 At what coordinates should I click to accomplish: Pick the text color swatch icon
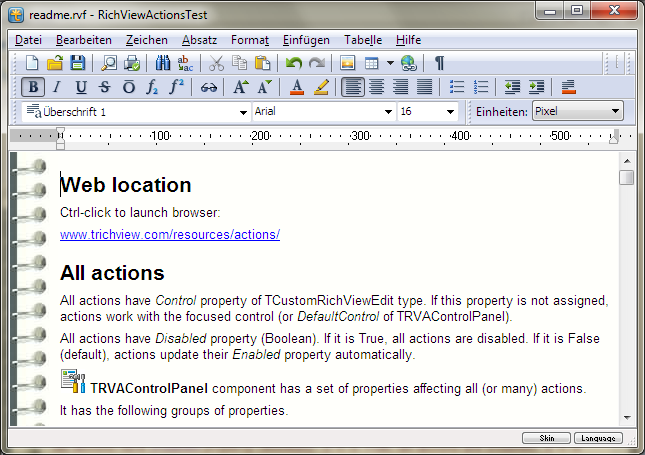tap(296, 87)
